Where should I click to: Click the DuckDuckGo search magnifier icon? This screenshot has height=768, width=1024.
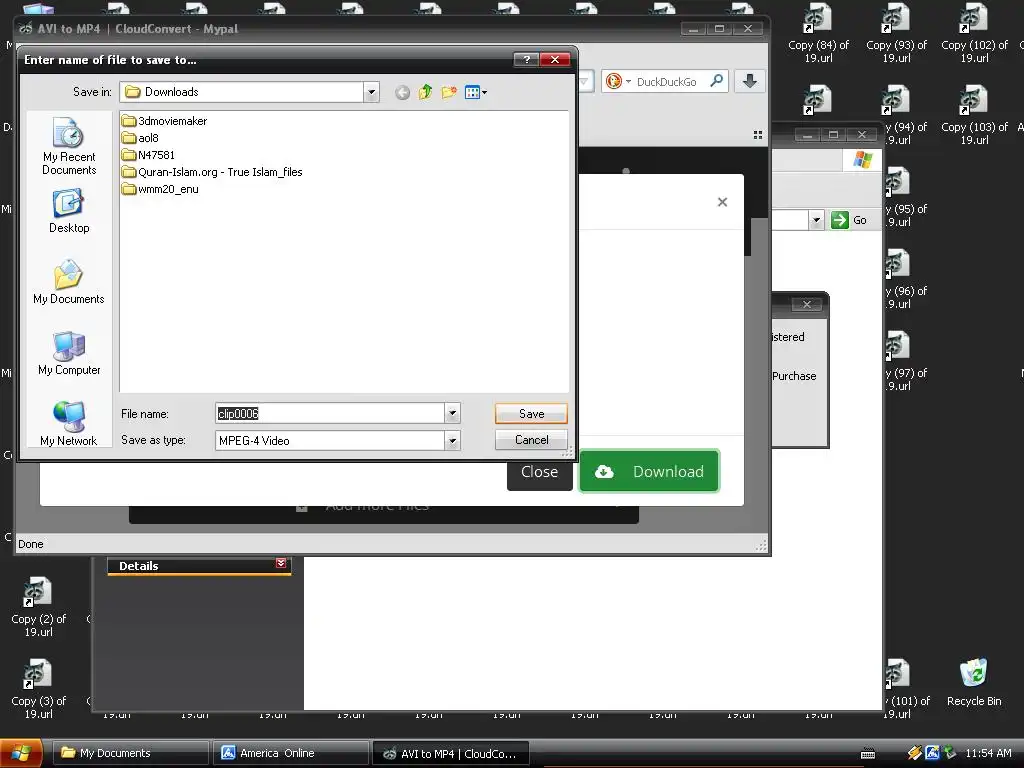tap(716, 81)
